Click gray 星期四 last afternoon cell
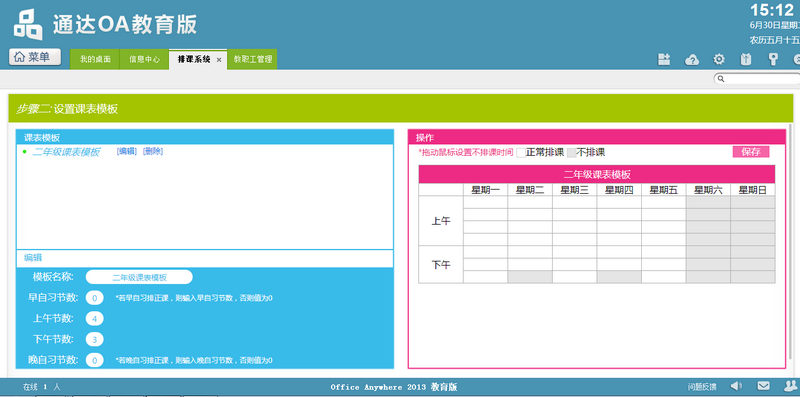The width and height of the screenshot is (800, 397). (x=619, y=277)
